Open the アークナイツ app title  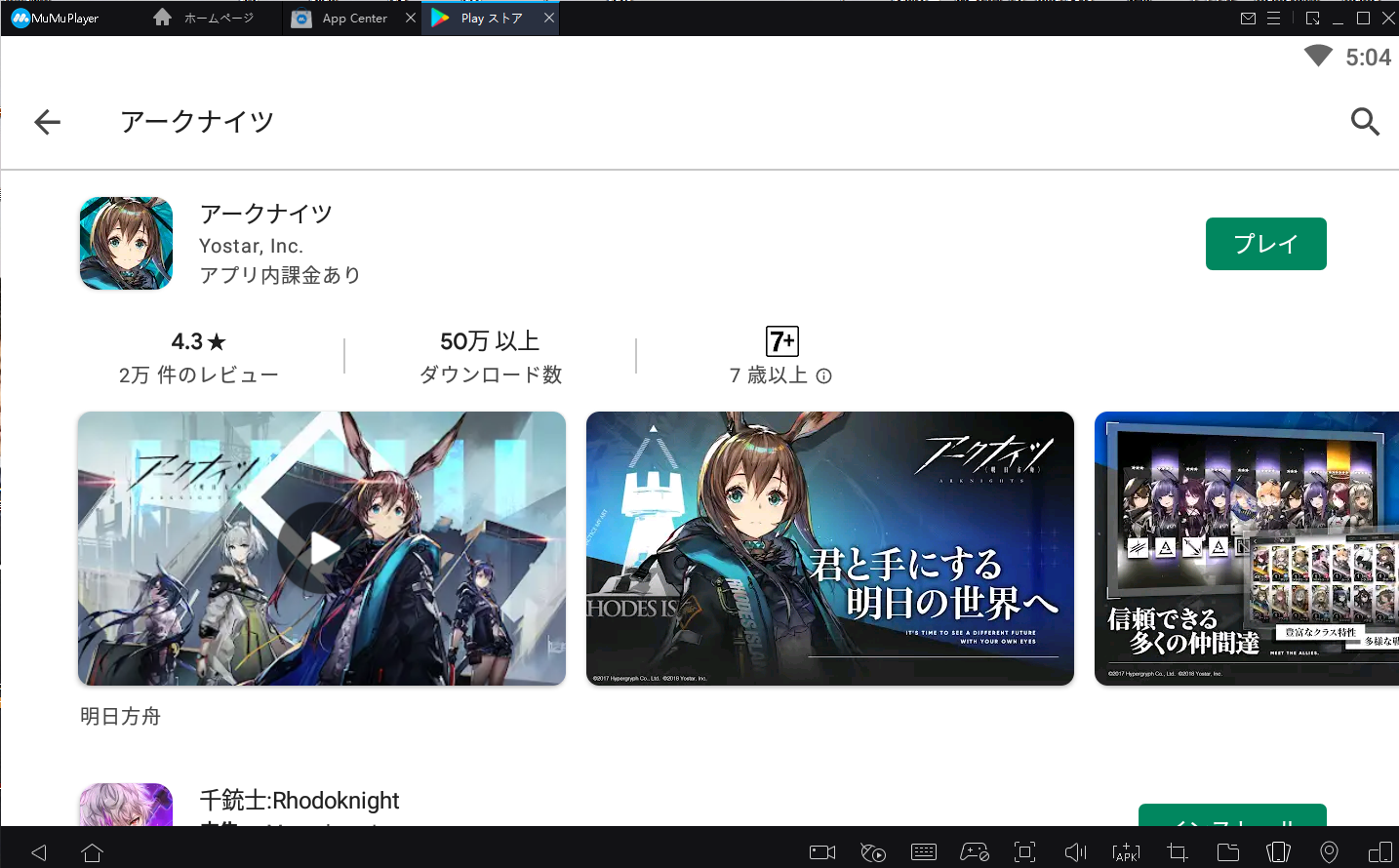(266, 214)
